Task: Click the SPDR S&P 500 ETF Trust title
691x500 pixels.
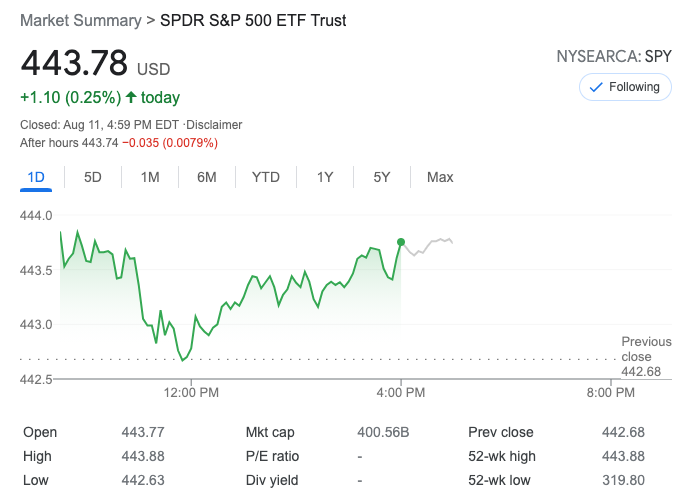Action: click(x=253, y=20)
